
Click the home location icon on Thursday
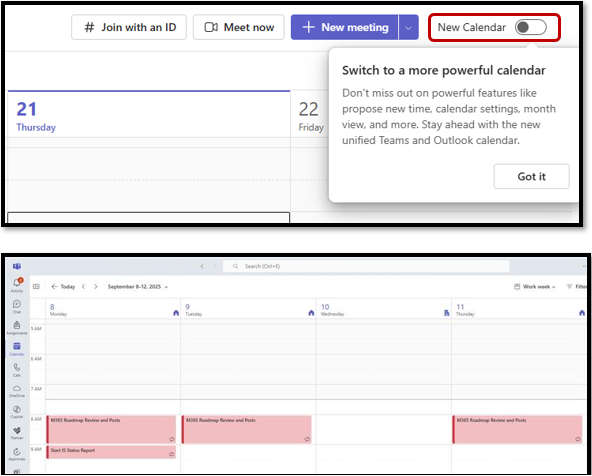pos(582,313)
